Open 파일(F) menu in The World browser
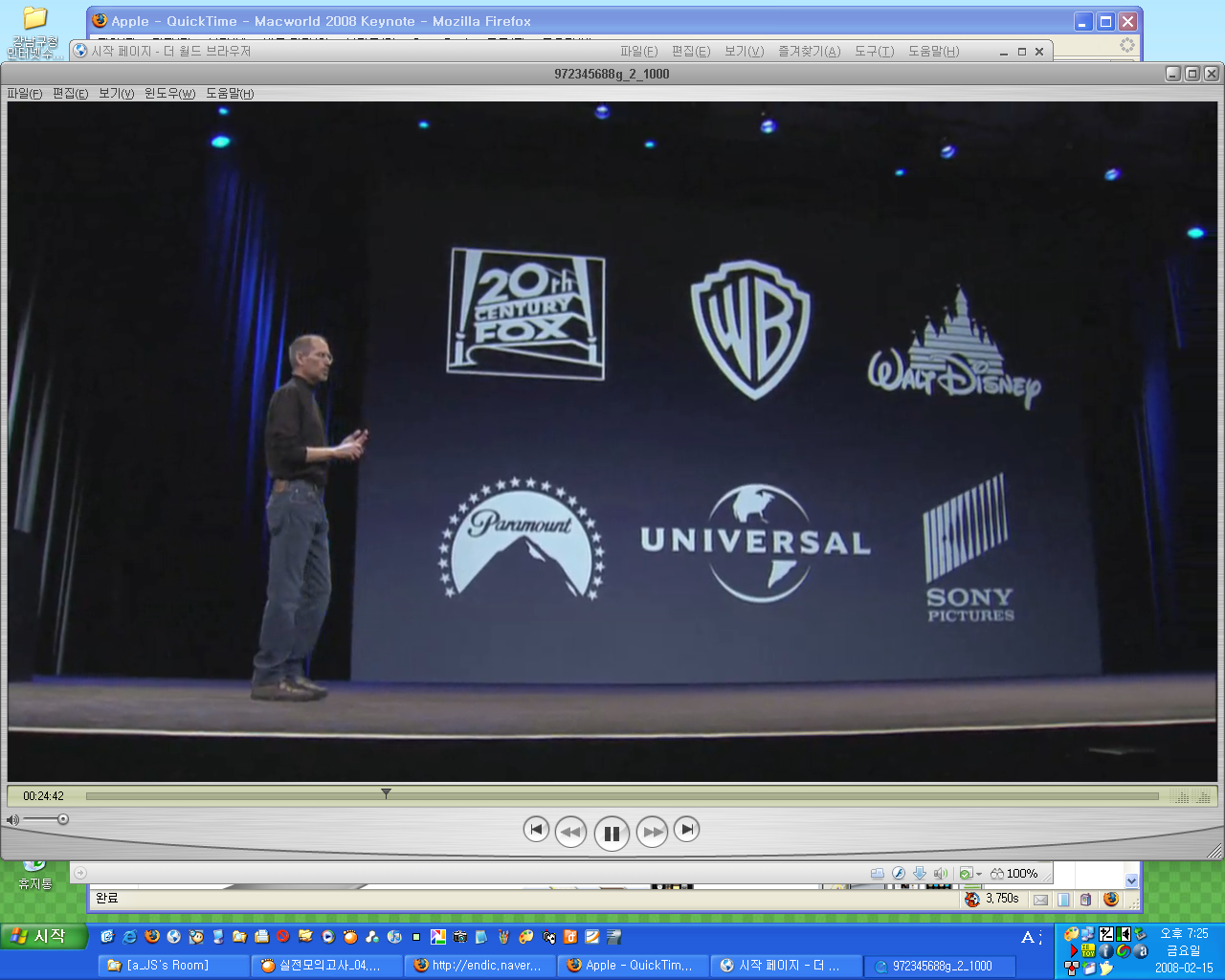Image resolution: width=1225 pixels, height=980 pixels. (638, 52)
